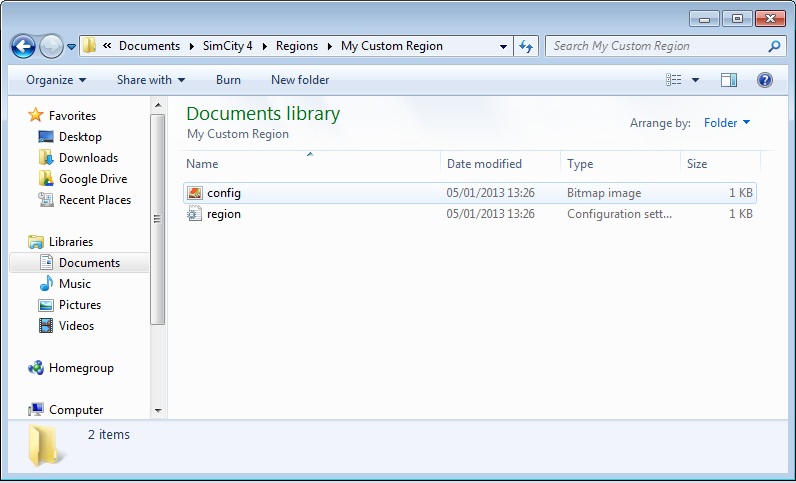796x483 pixels.
Task: Click the navigation pane scrollbar thumb
Action: coord(157,219)
